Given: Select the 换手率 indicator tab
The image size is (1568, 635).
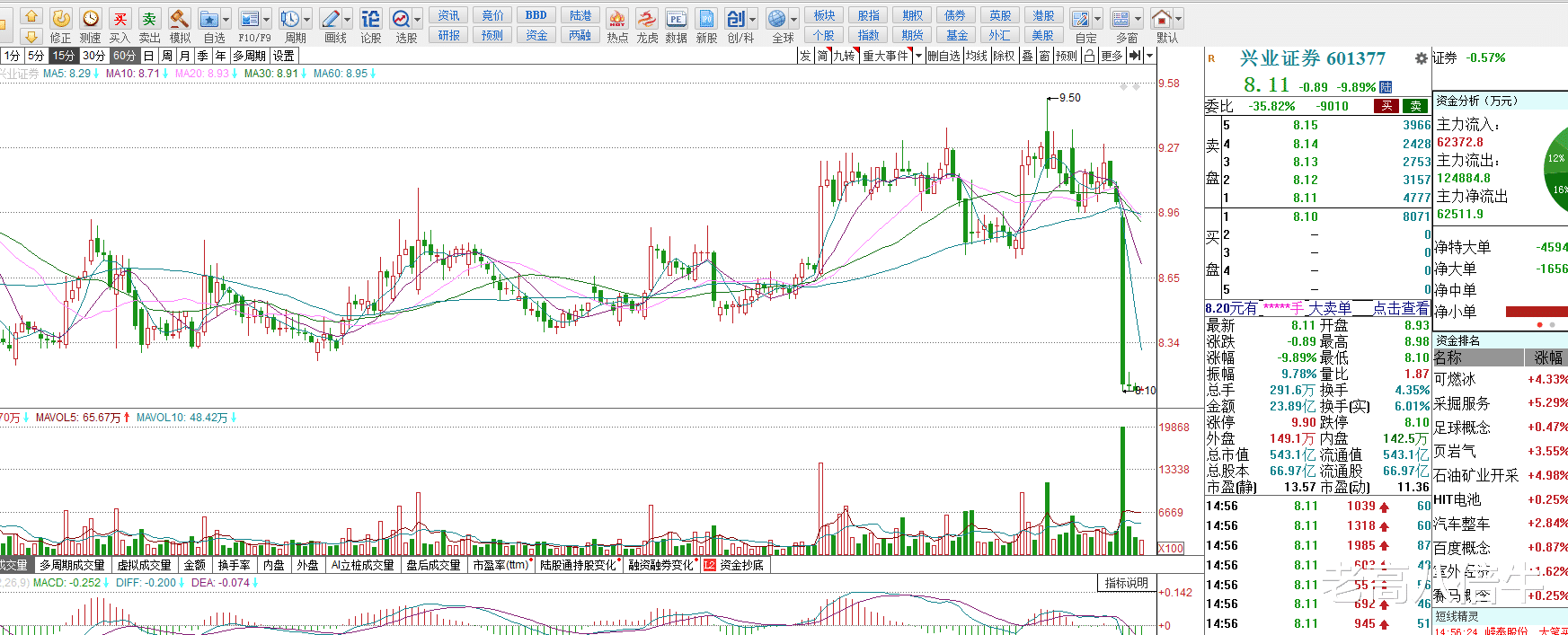Looking at the screenshot, I should (234, 565).
